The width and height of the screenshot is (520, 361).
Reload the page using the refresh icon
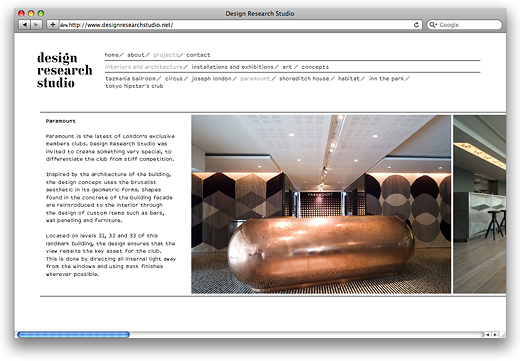tap(416, 25)
